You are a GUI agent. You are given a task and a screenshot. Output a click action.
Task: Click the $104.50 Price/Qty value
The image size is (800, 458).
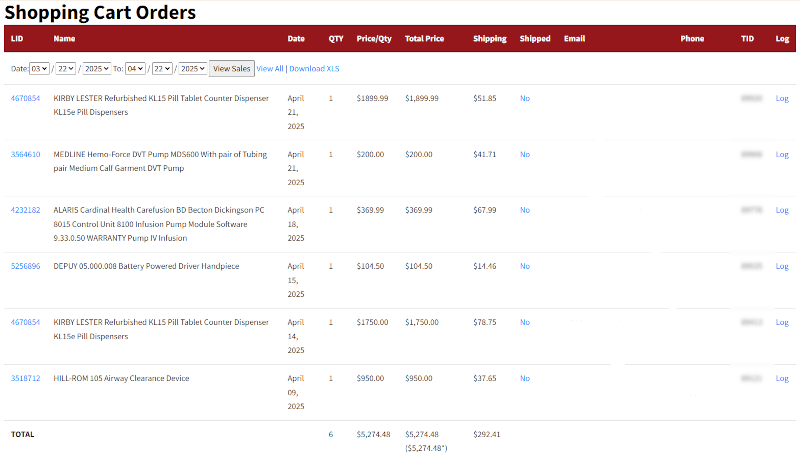tap(370, 266)
